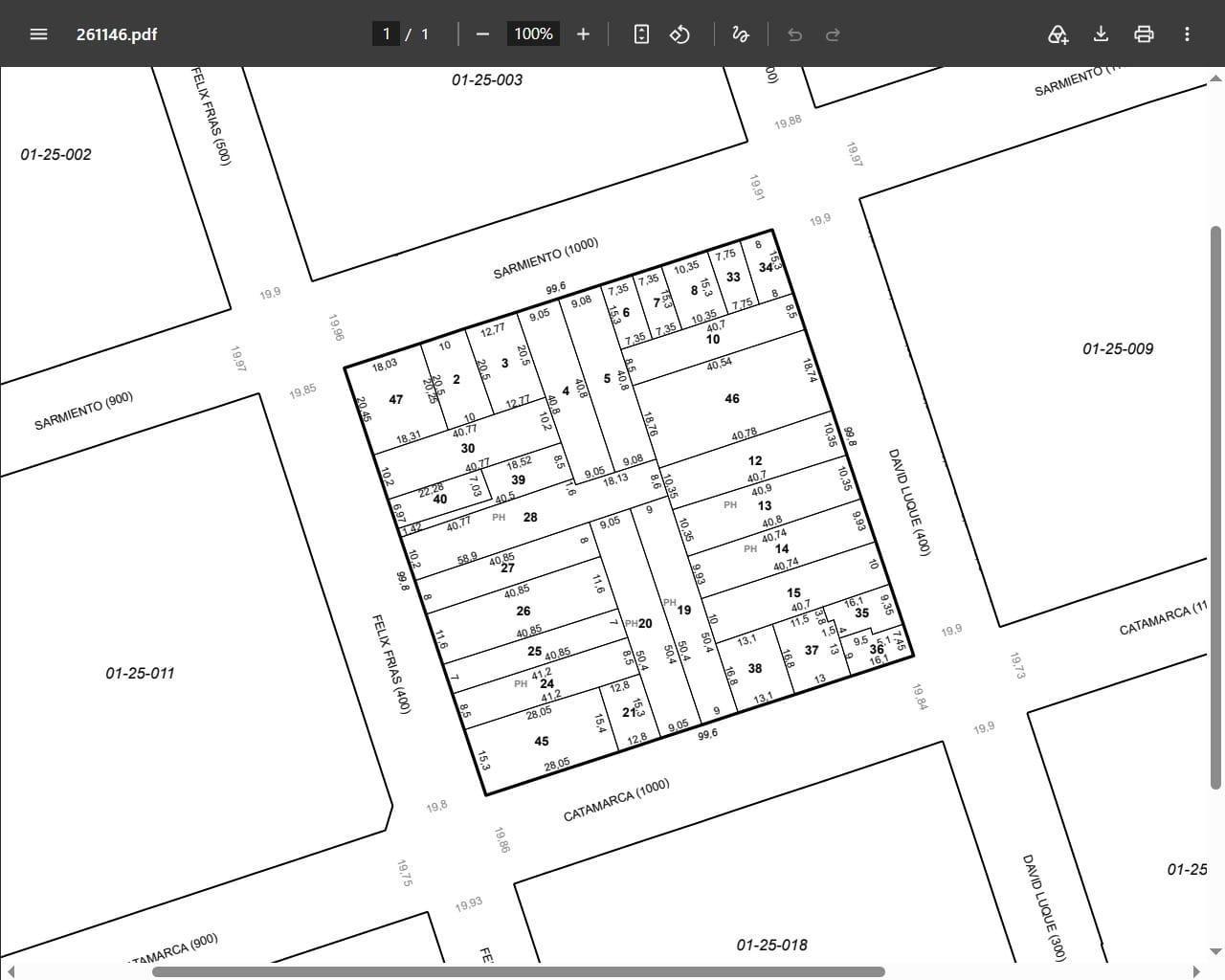Click the scroll left arrow
Viewport: 1225px width, 980px height.
[x=9, y=972]
